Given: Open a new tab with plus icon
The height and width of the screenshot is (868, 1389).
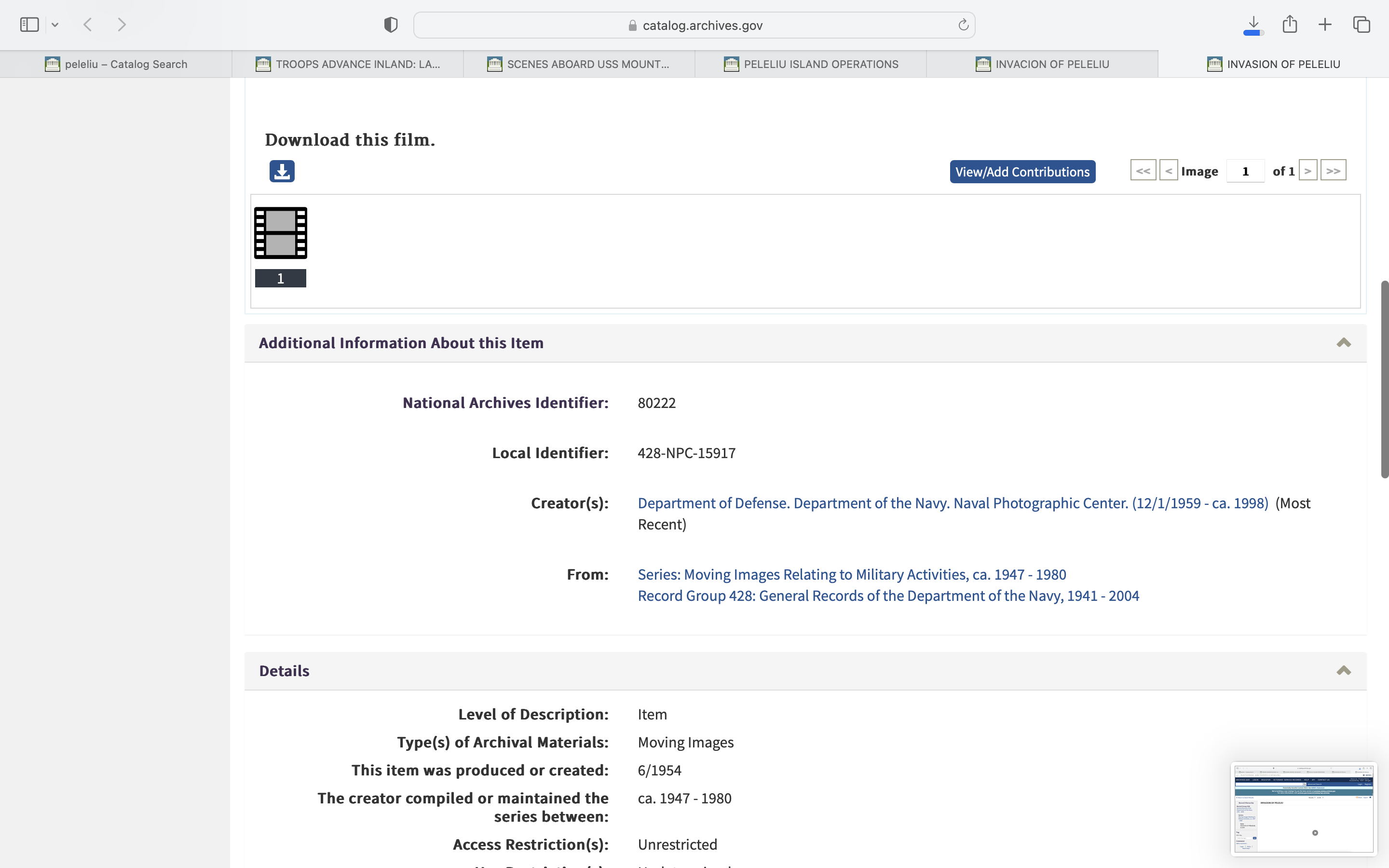Looking at the screenshot, I should click(1325, 25).
